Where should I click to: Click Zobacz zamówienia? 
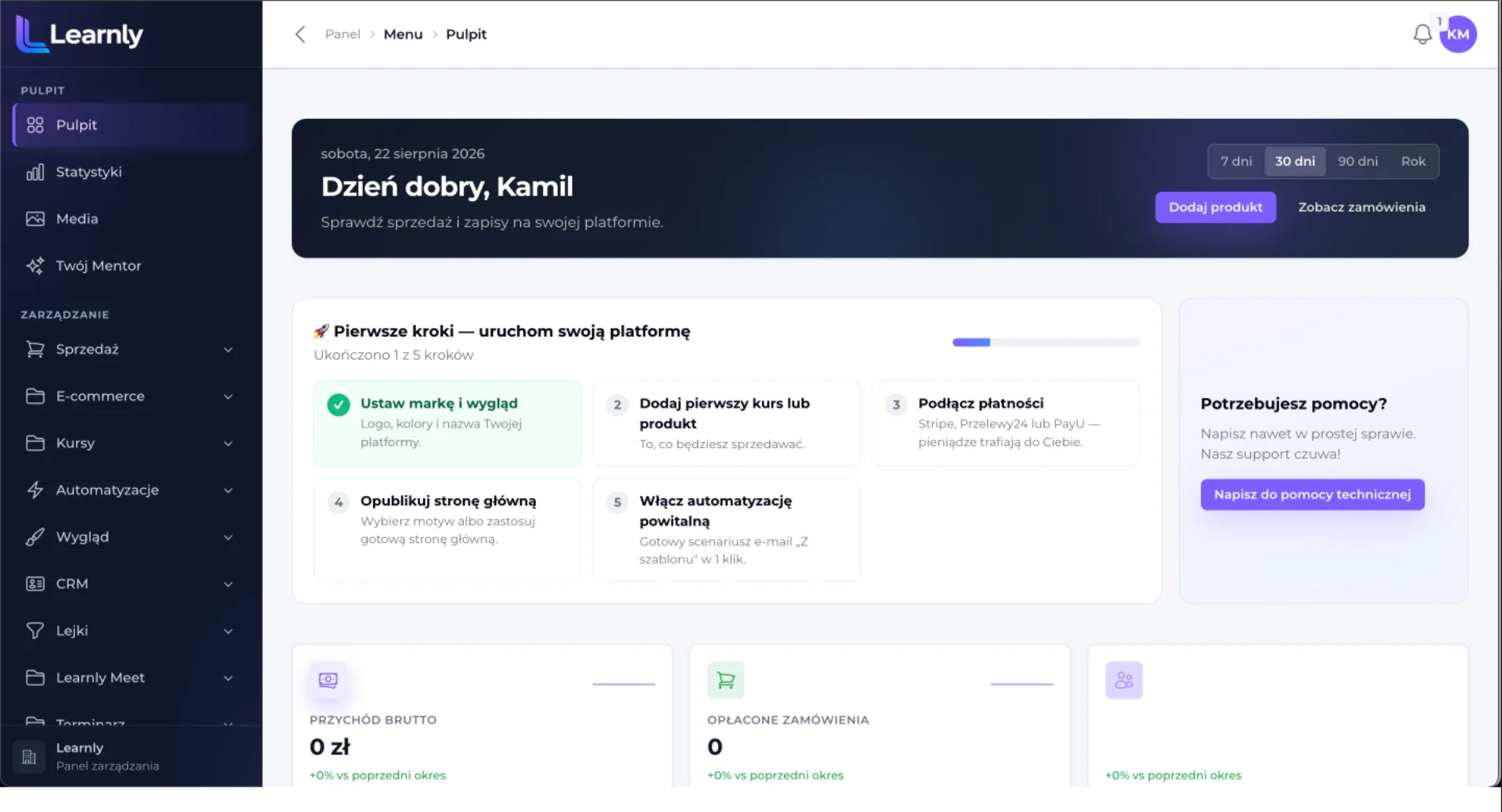pos(1361,207)
